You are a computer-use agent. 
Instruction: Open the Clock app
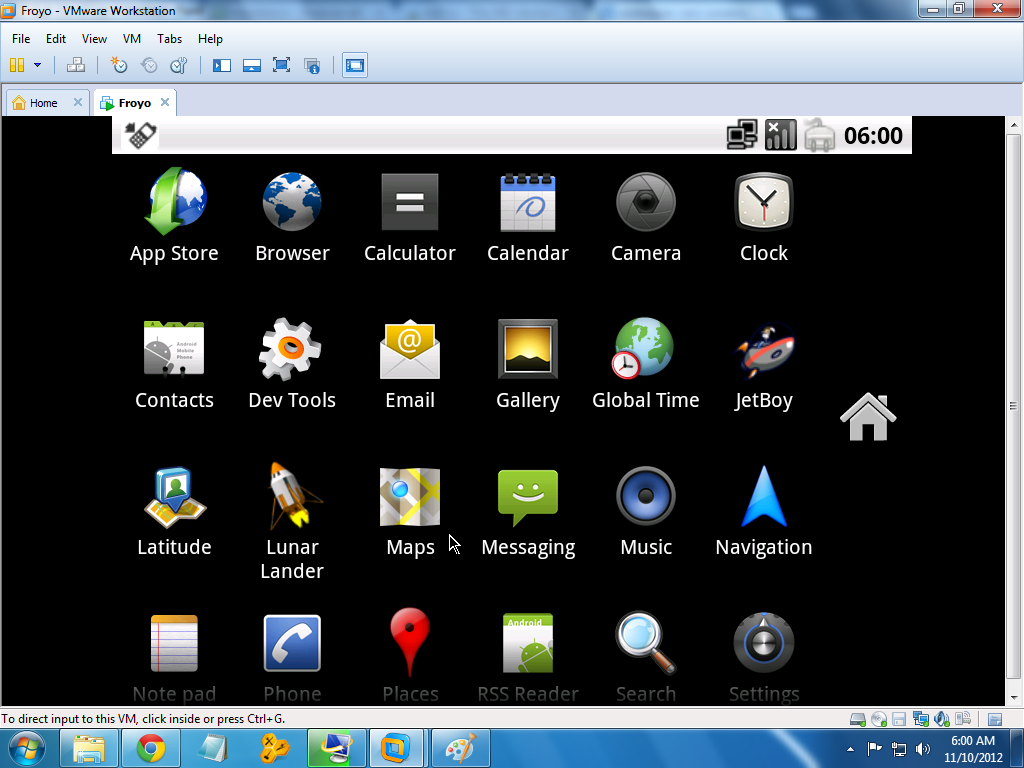click(763, 216)
